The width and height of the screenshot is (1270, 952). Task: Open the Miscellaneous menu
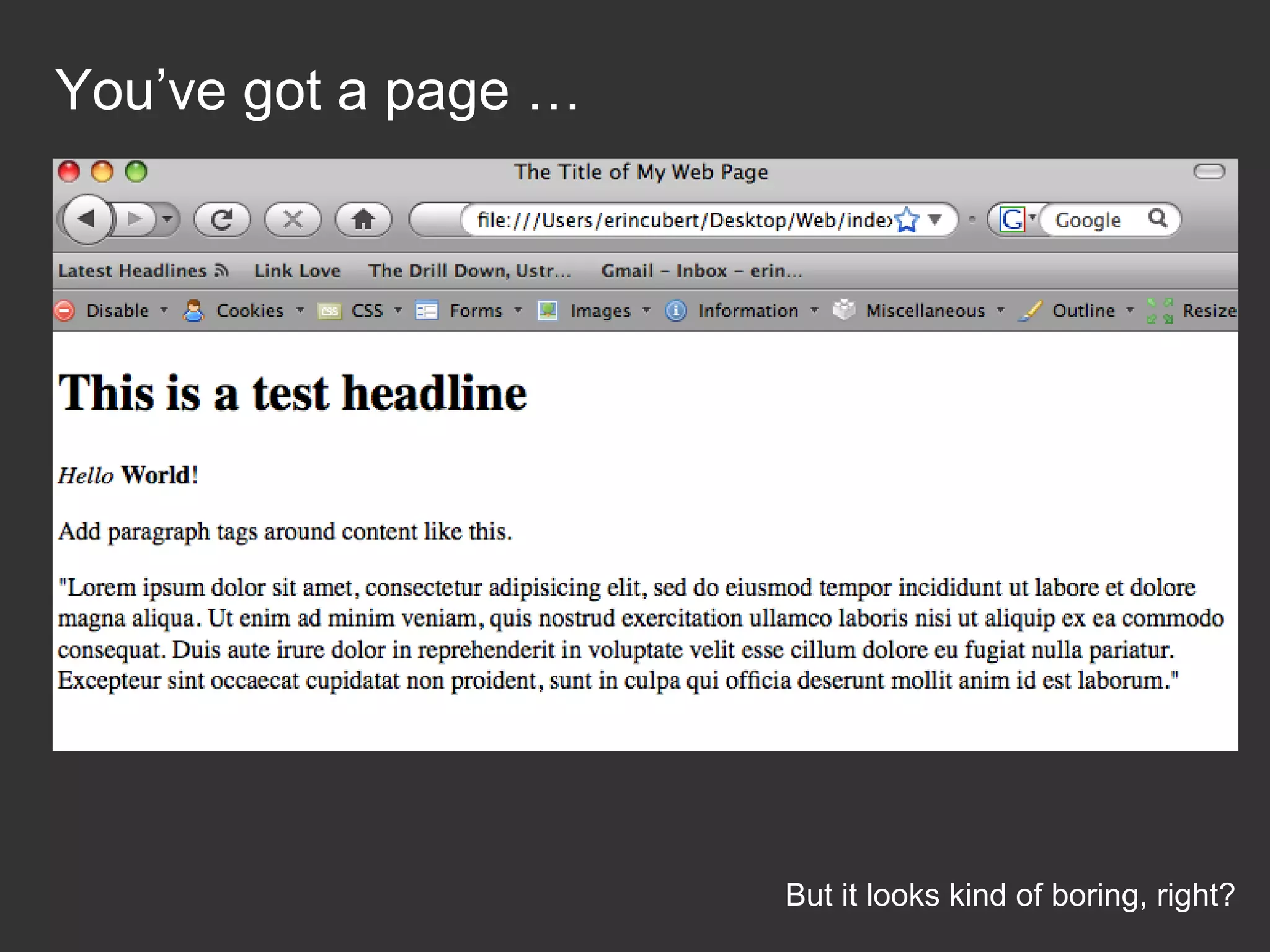(x=926, y=311)
